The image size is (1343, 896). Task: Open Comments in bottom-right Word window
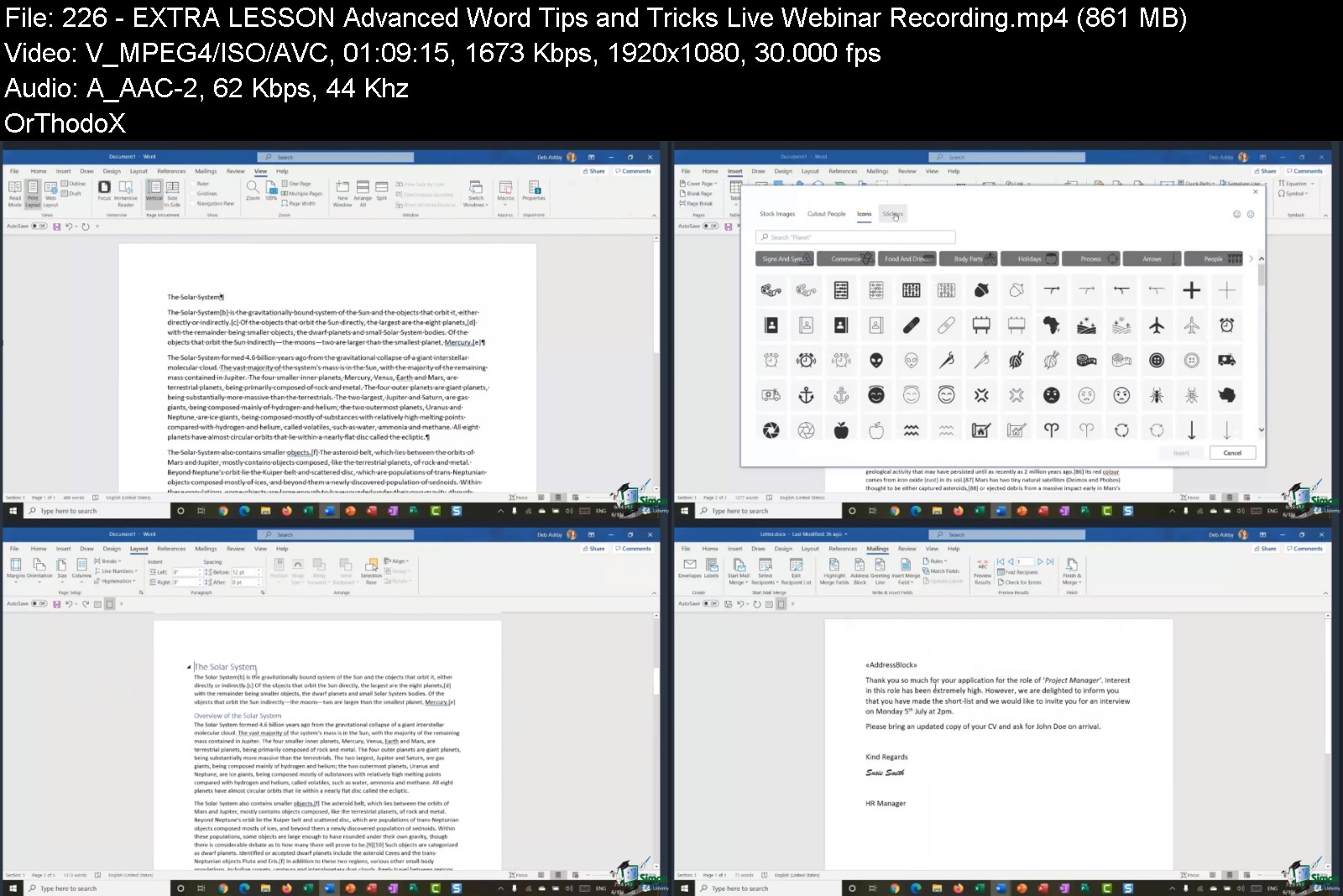[x=1305, y=549]
